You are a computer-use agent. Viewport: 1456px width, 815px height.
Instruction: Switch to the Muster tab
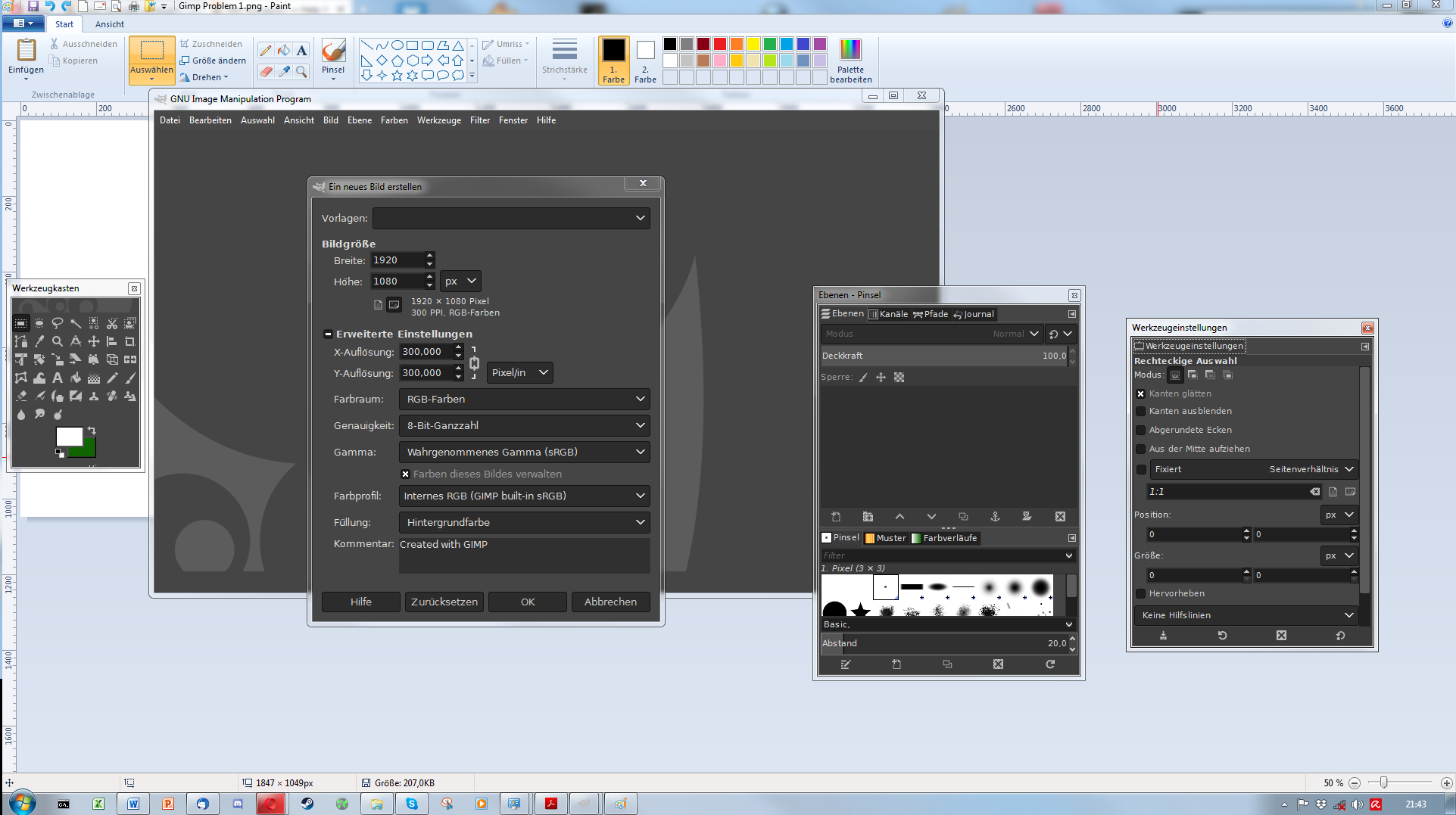coord(886,538)
